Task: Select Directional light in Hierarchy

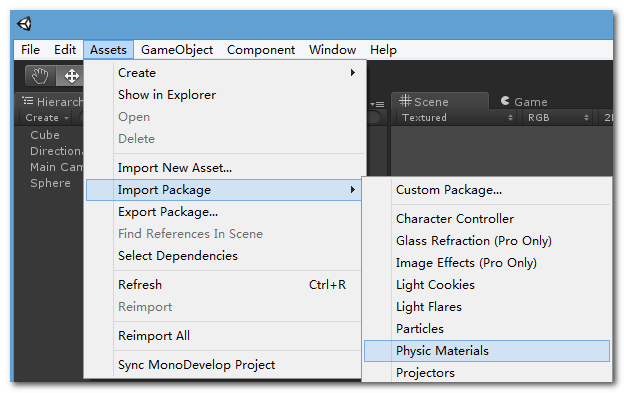Action: (x=57, y=151)
